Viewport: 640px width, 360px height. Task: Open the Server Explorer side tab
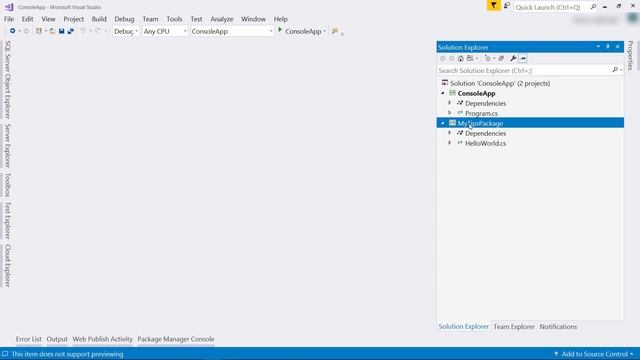[7, 146]
